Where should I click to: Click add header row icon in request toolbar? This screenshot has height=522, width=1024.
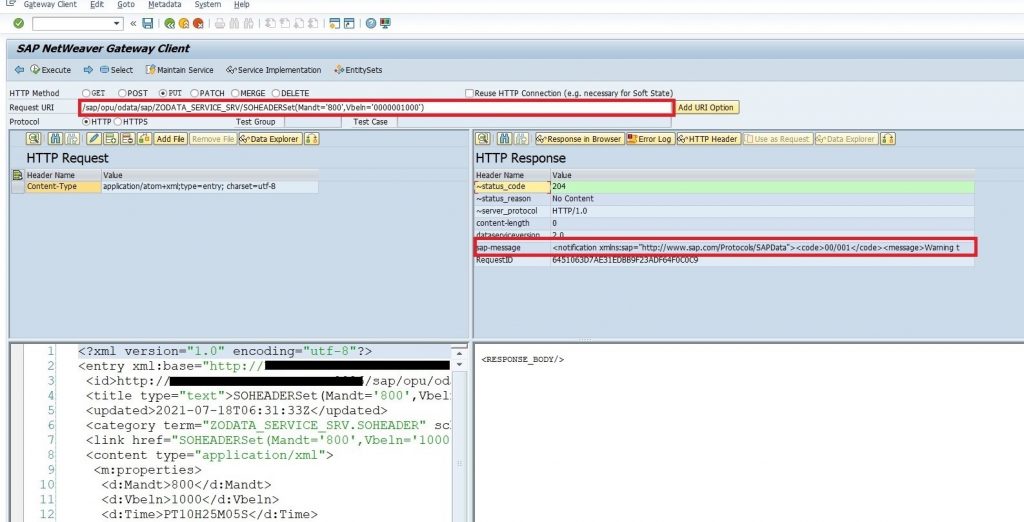111,139
